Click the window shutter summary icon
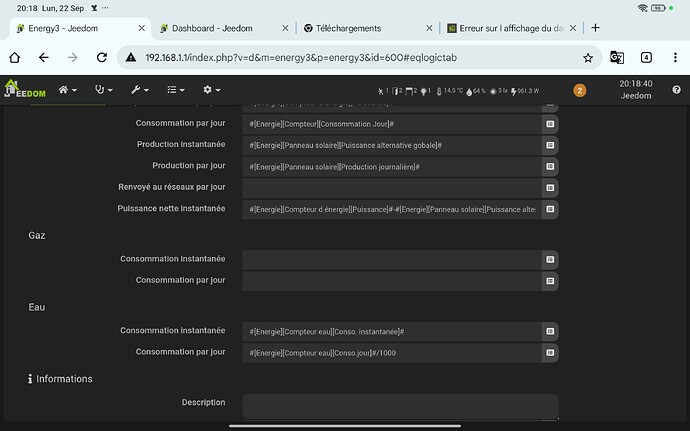Image resolution: width=690 pixels, height=431 pixels. coord(411,91)
